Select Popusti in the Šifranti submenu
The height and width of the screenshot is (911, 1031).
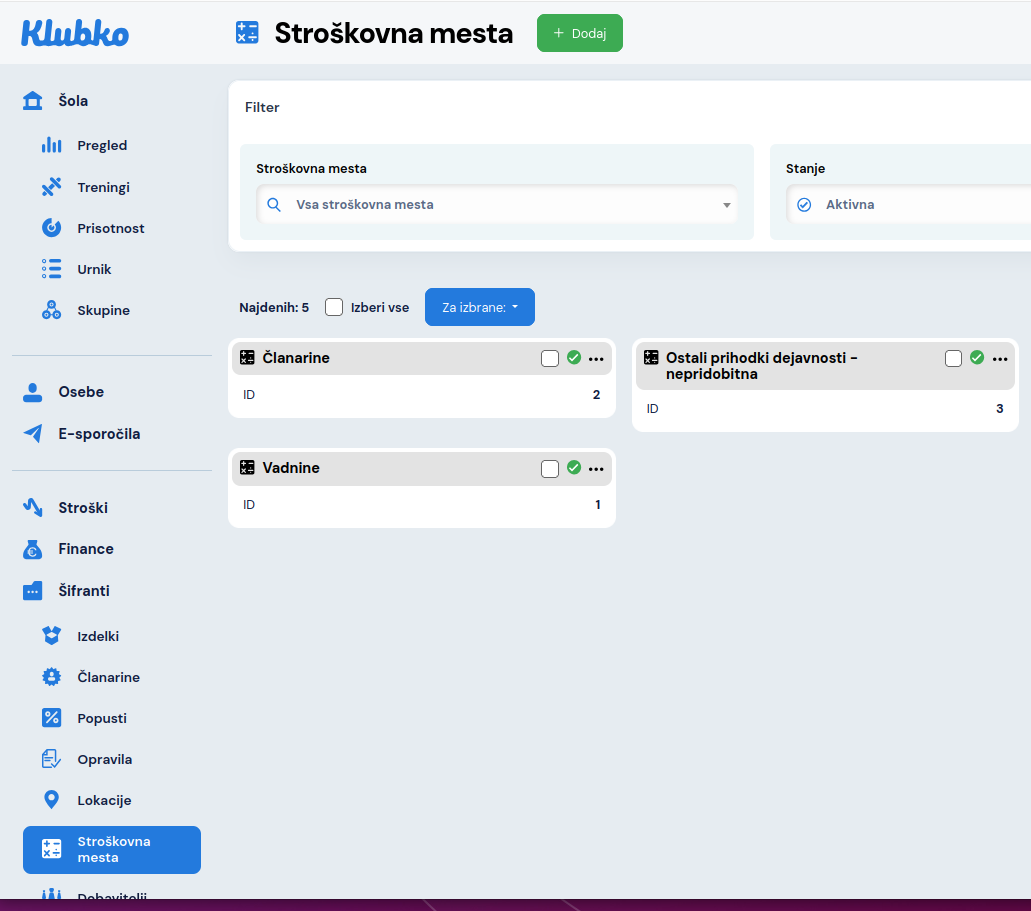click(101, 718)
